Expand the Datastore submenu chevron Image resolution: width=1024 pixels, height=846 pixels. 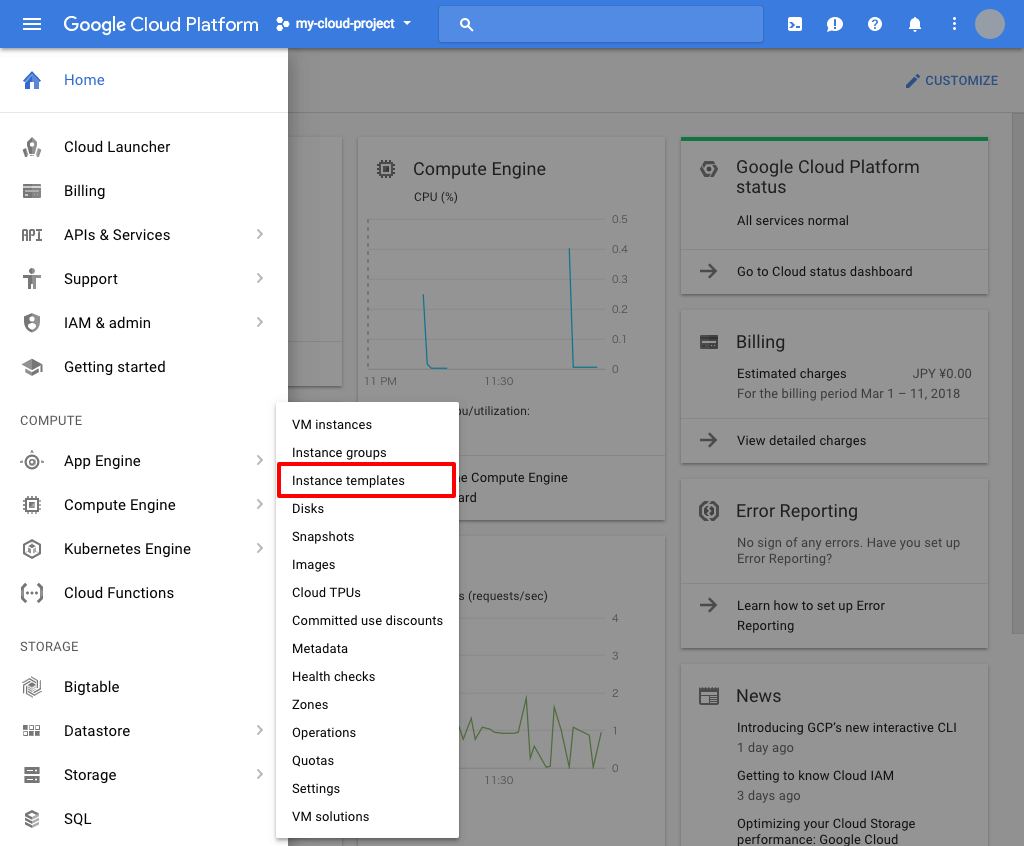tap(259, 730)
